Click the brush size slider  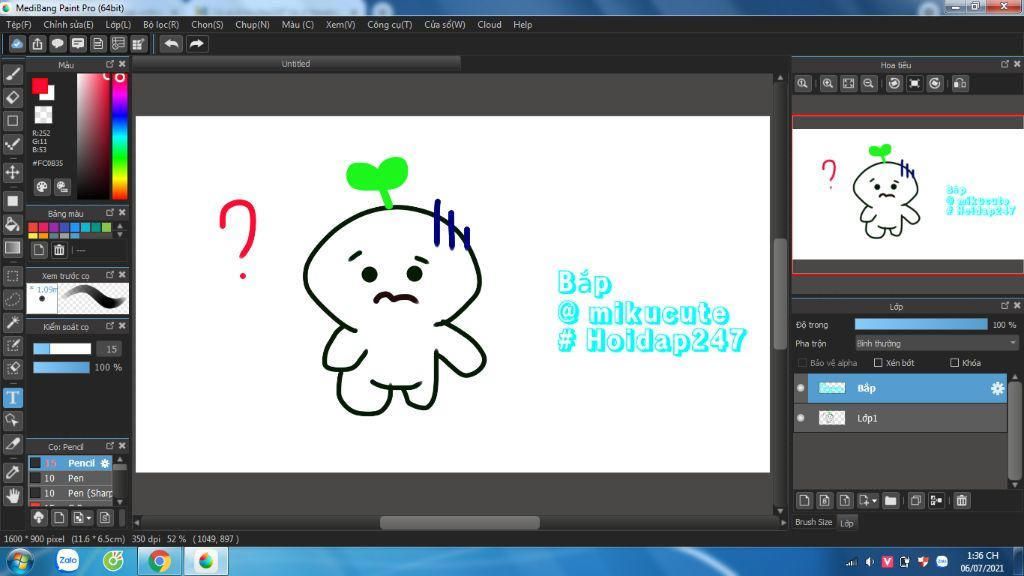[x=62, y=349]
